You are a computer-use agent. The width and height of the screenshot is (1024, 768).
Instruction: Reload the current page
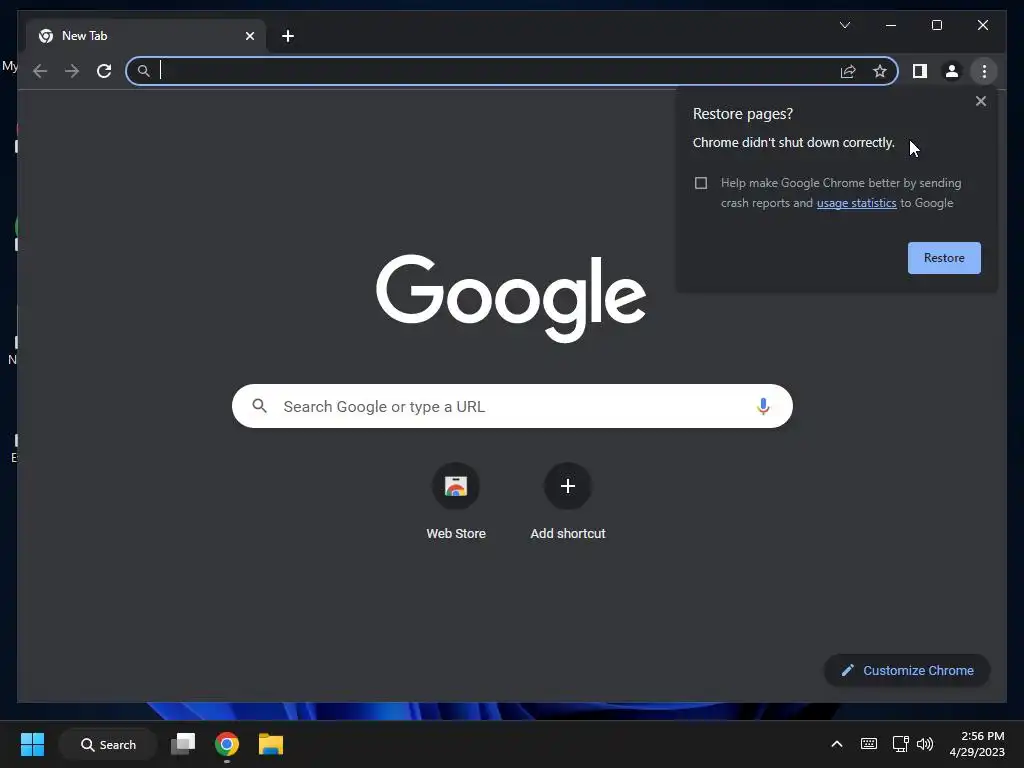click(104, 71)
